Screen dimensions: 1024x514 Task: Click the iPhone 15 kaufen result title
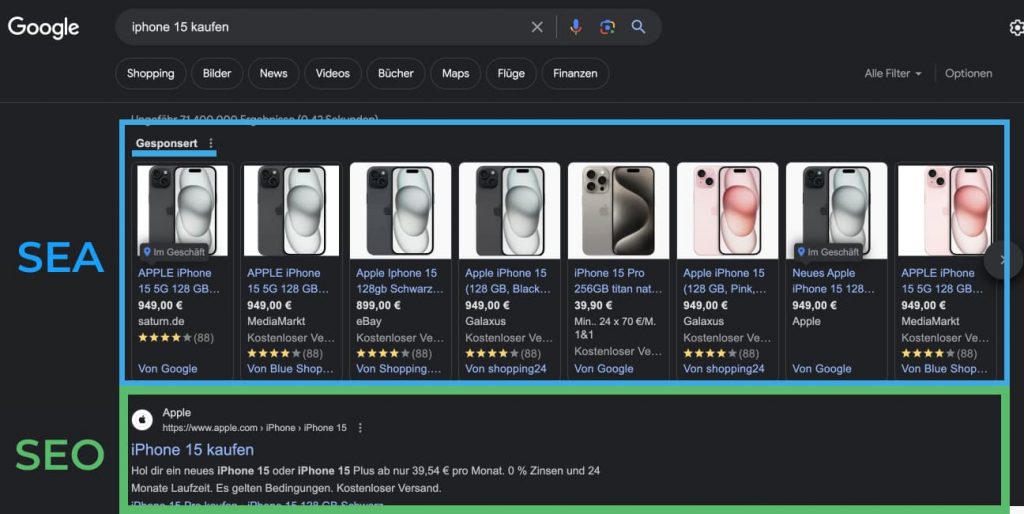tap(193, 449)
